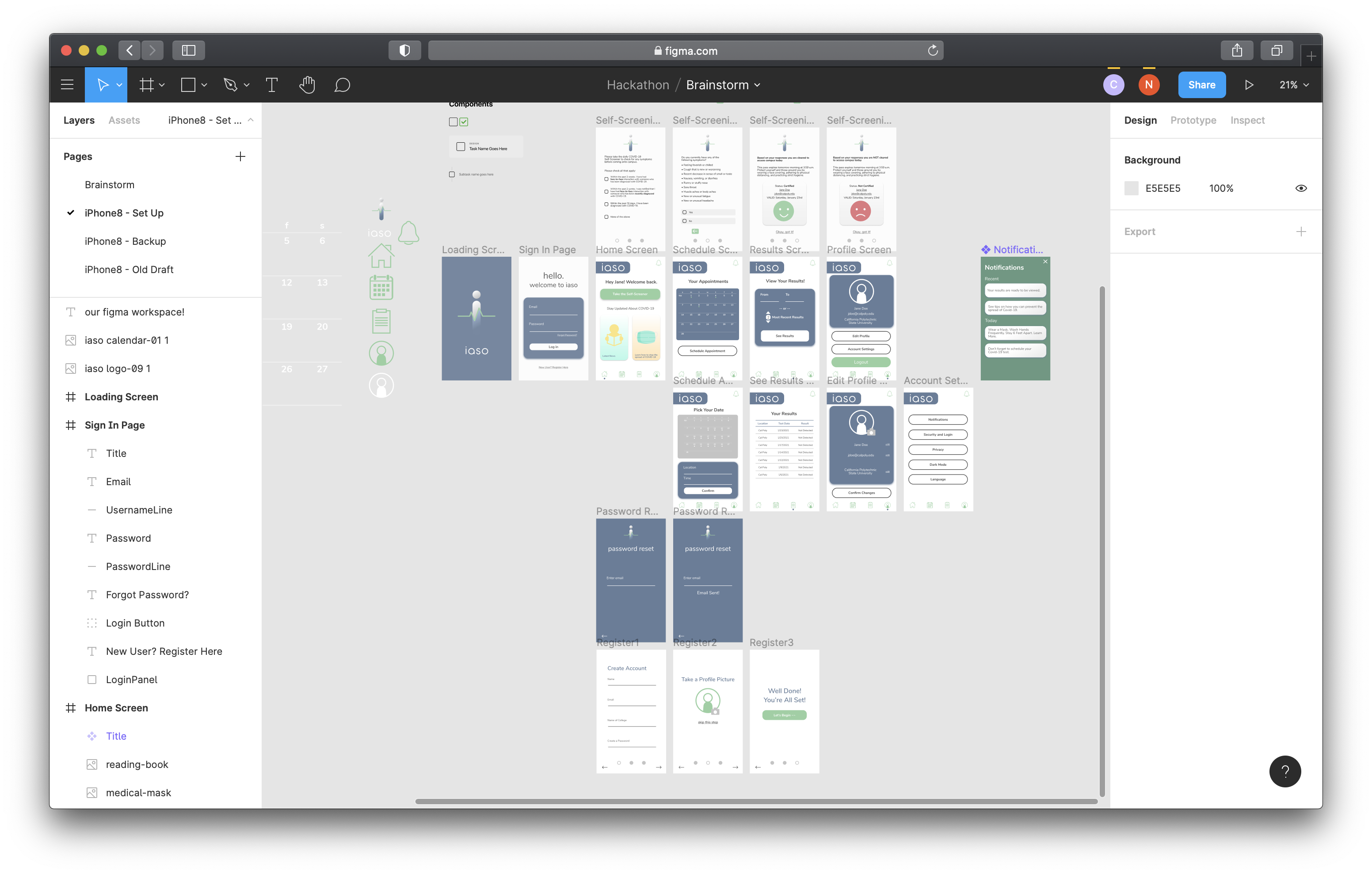Select the Comment tool
The height and width of the screenshot is (874, 1372).
[342, 85]
